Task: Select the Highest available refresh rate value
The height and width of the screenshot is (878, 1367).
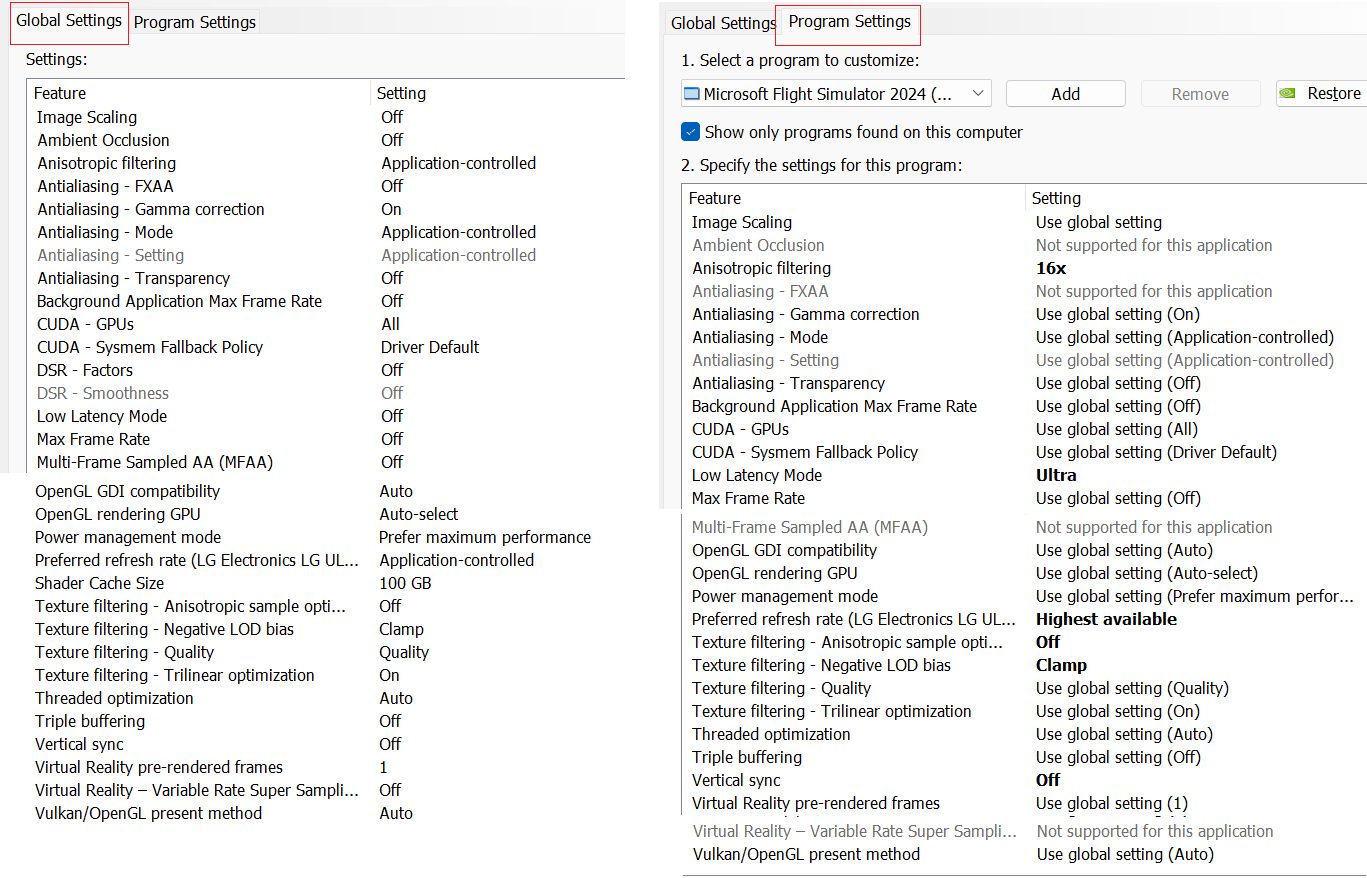Action: 1106,619
